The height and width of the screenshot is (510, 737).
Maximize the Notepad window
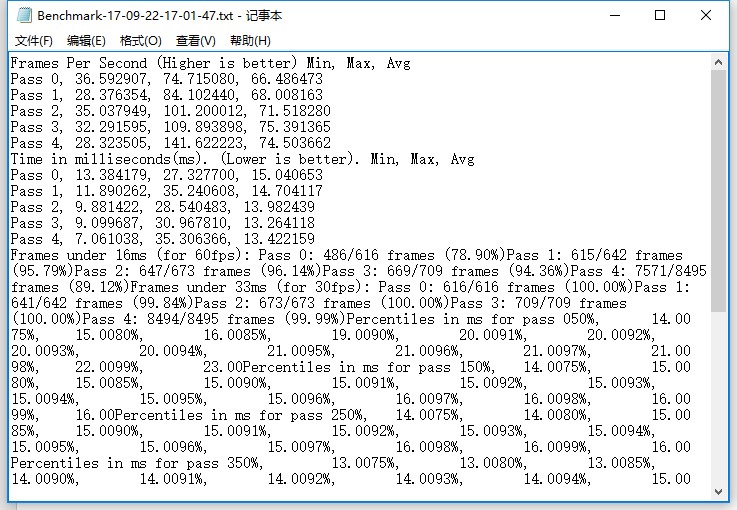click(660, 16)
